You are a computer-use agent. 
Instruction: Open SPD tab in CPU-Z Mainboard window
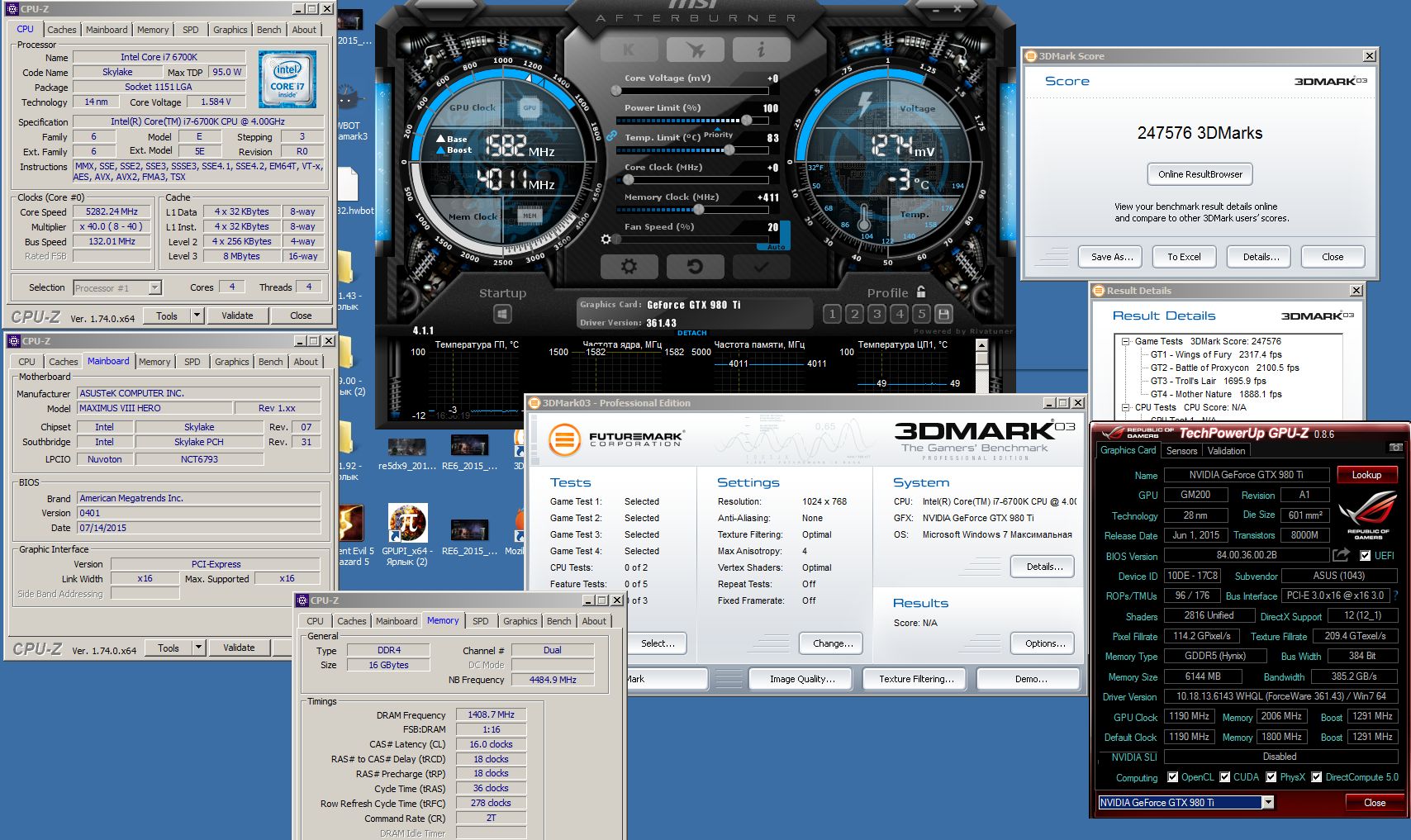coord(192,362)
